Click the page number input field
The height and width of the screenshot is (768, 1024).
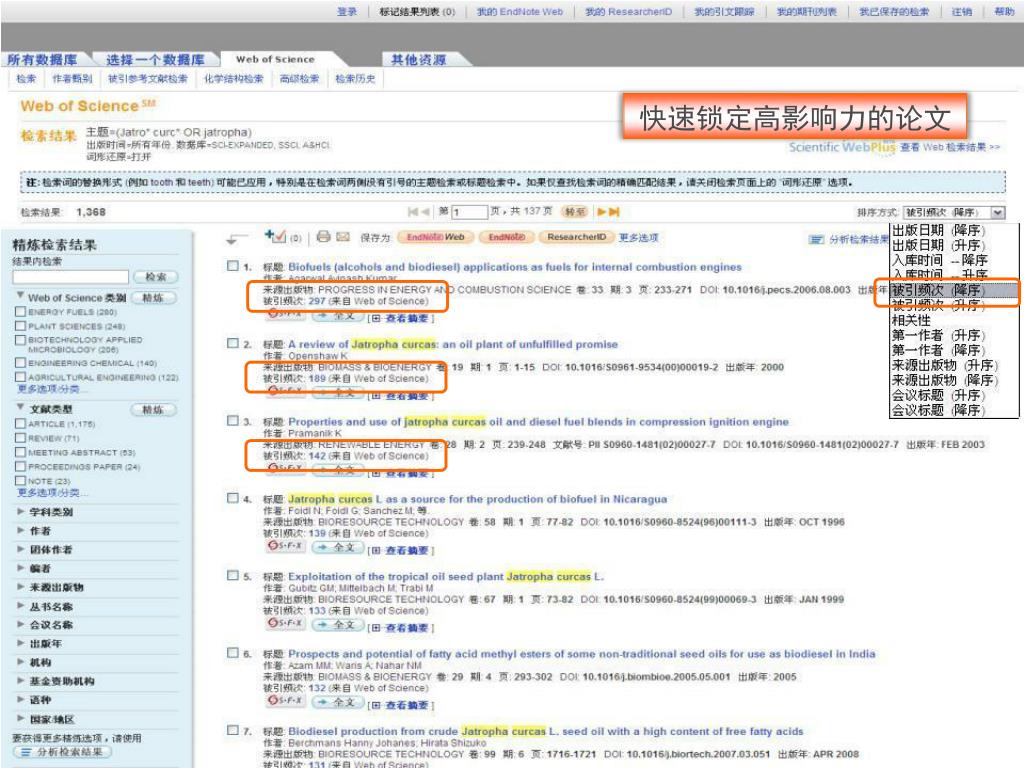pos(470,212)
